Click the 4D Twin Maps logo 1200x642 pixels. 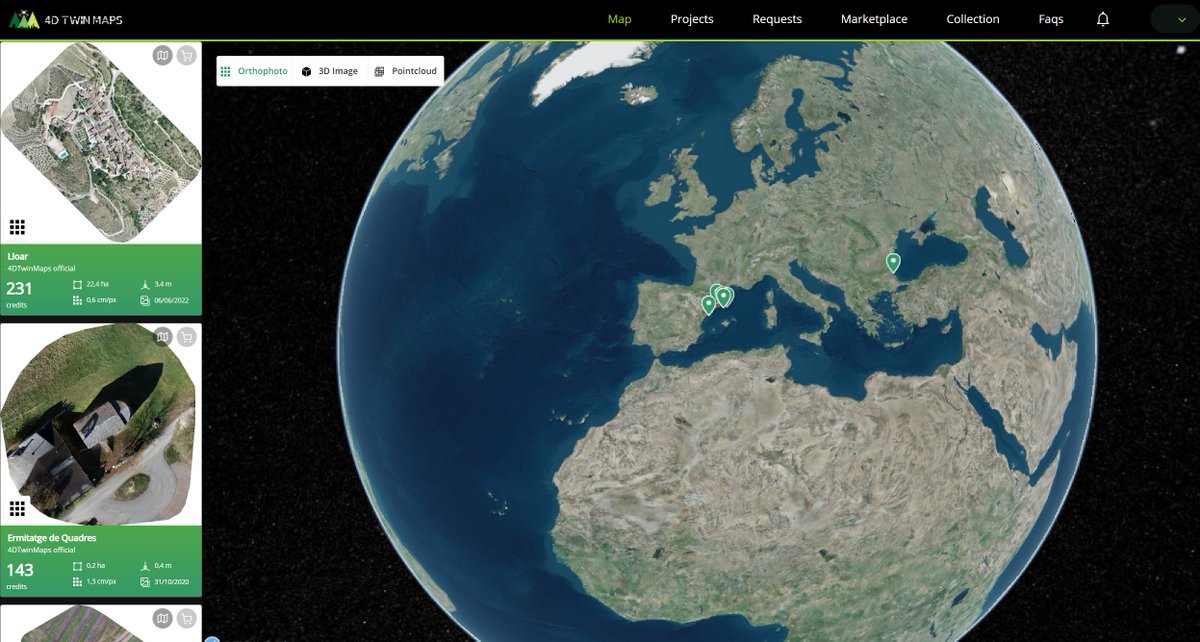coord(67,19)
